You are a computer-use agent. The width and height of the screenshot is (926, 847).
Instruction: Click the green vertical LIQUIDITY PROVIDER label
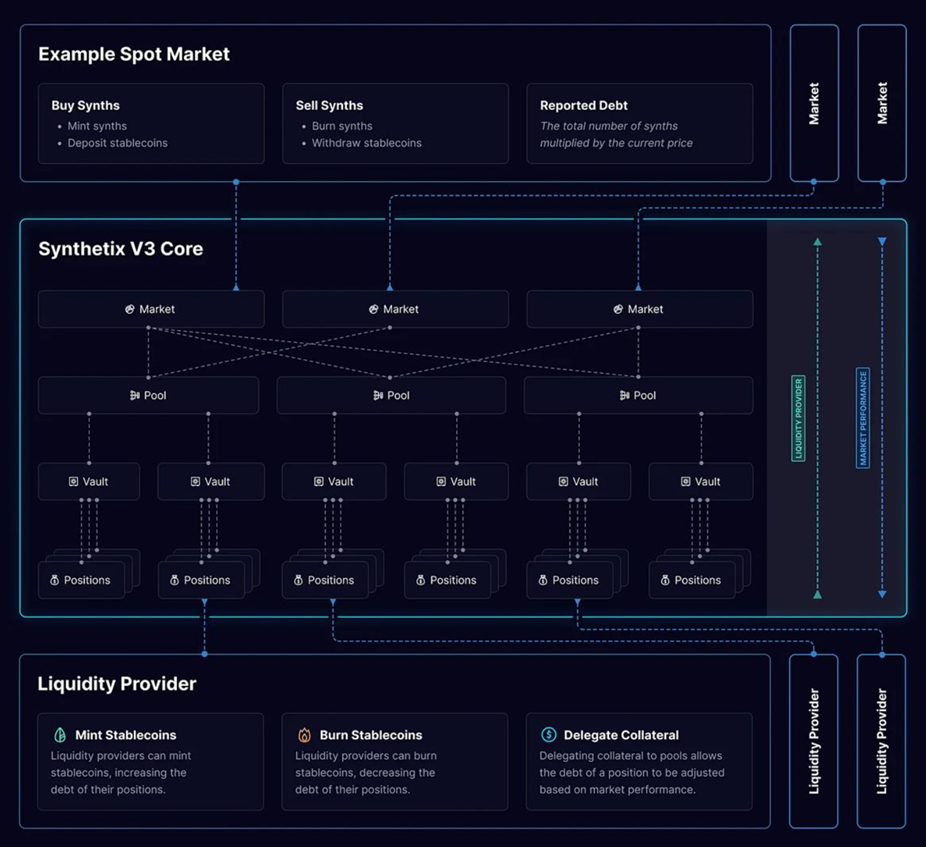click(x=798, y=418)
